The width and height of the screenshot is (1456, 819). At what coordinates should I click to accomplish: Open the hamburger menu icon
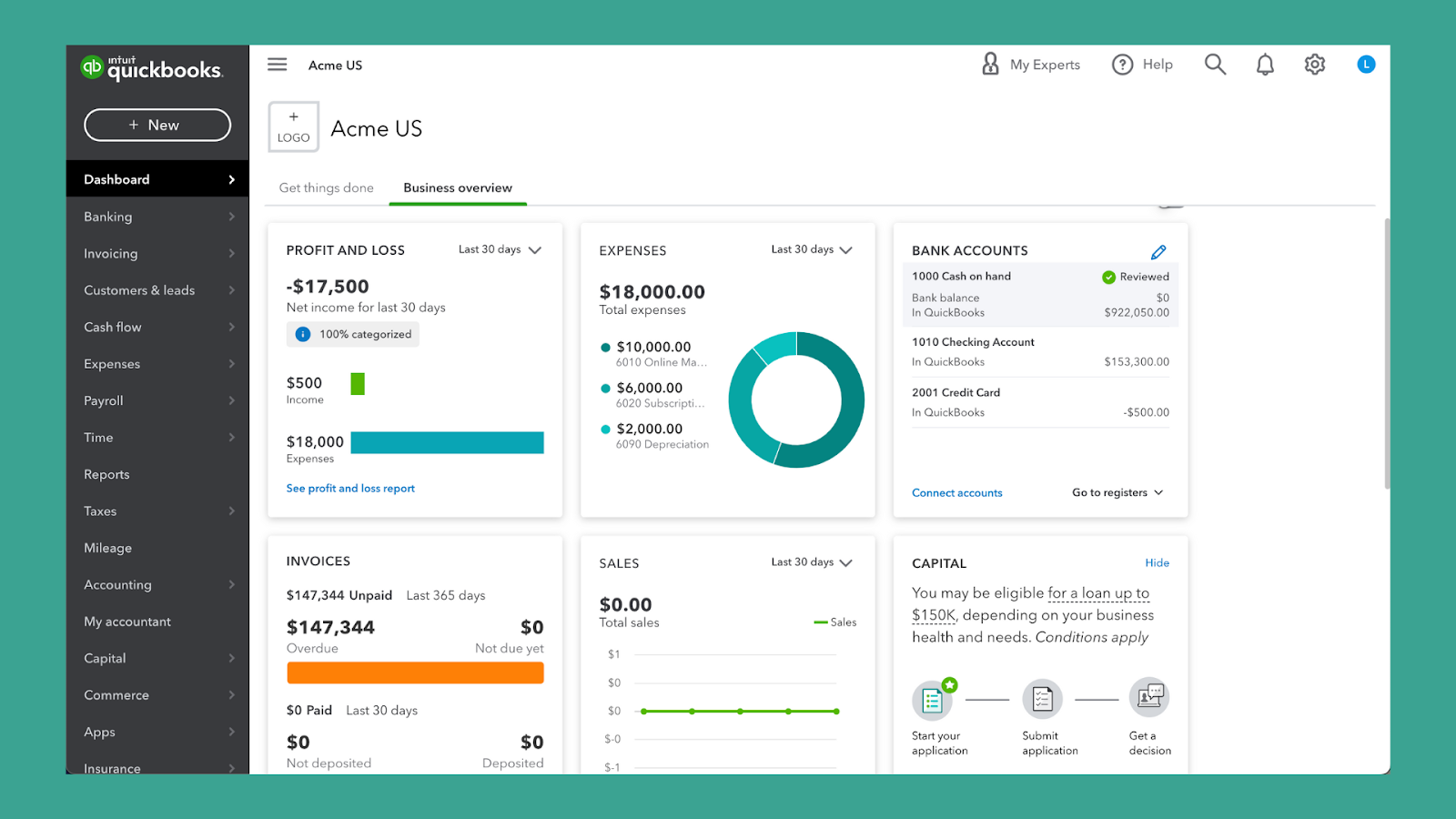pyautogui.click(x=278, y=65)
